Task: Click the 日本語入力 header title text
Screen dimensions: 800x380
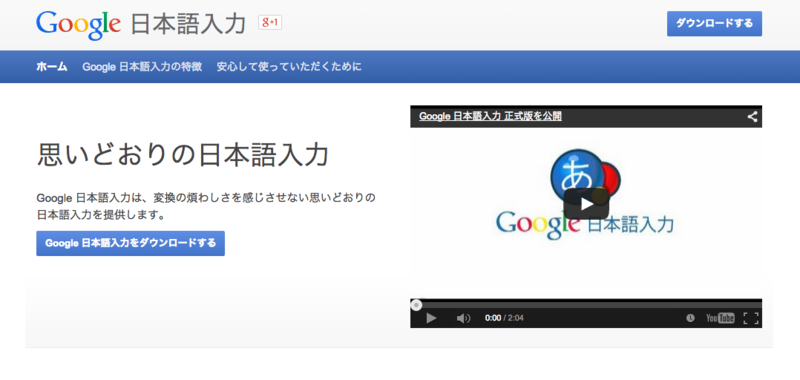Action: coord(188,24)
